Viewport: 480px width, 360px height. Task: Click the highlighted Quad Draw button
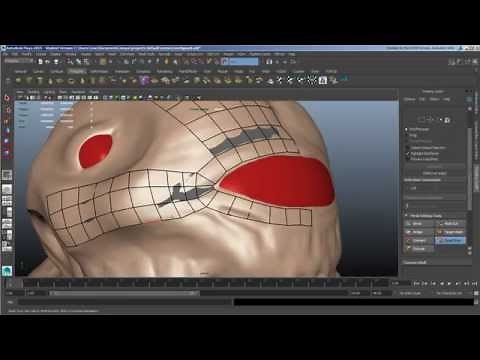coord(450,240)
